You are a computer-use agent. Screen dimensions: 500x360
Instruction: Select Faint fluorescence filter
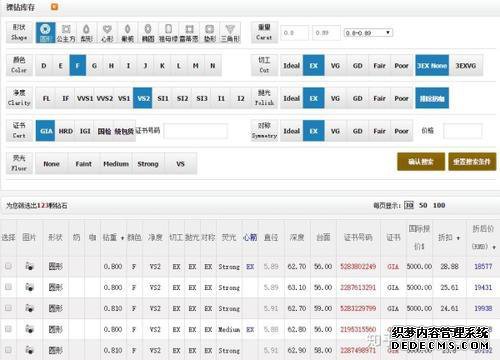click(83, 164)
